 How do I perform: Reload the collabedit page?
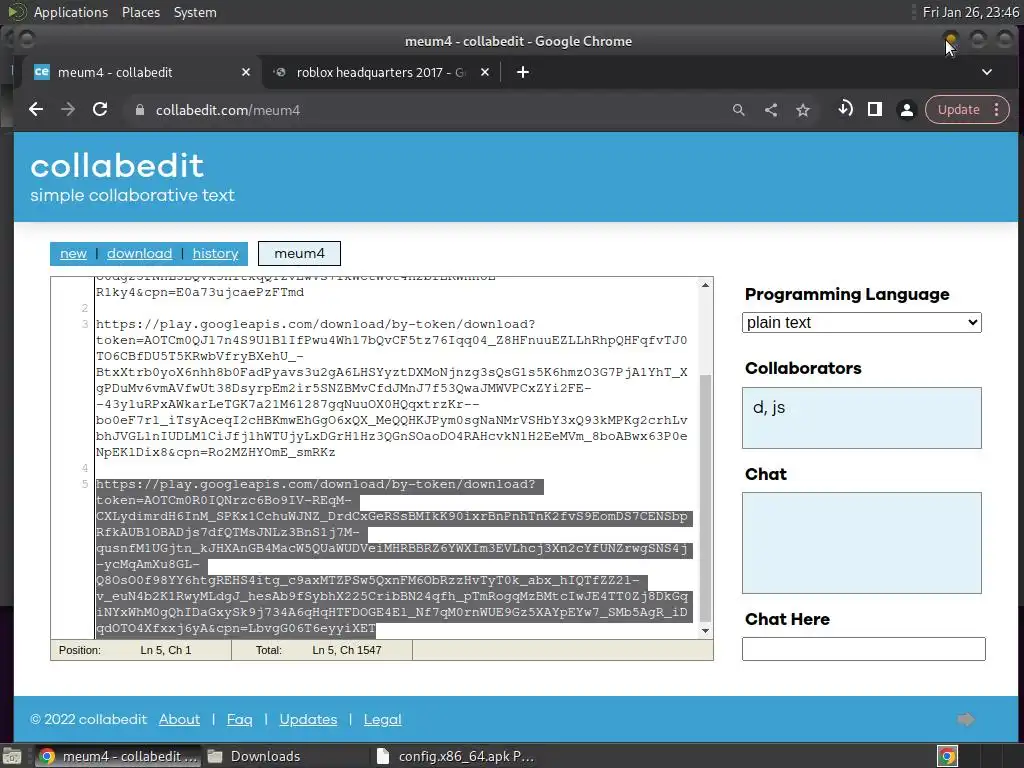point(100,110)
